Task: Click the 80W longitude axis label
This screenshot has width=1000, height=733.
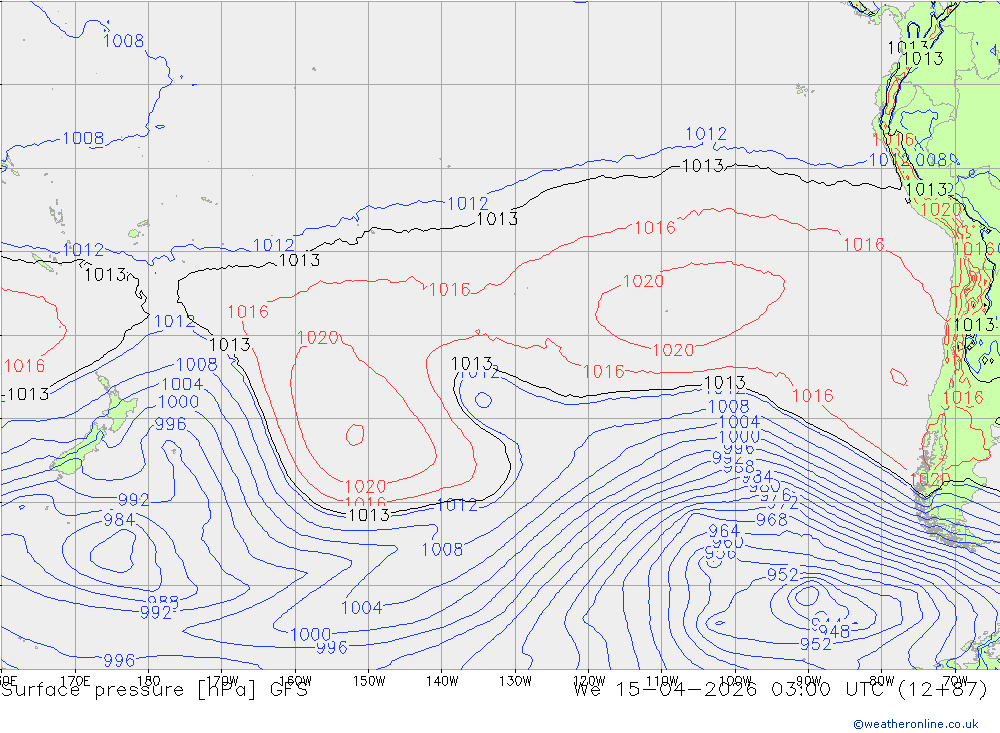Action: coord(882,681)
